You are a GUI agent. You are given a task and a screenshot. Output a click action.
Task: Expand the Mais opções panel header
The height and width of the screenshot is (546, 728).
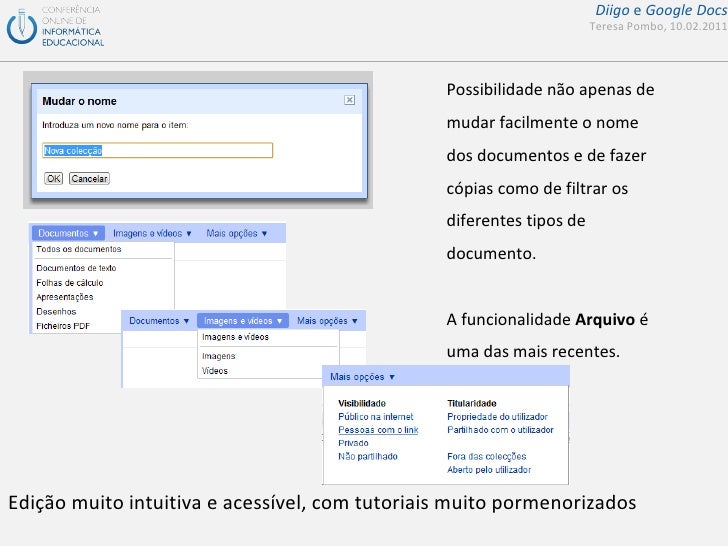(x=363, y=377)
